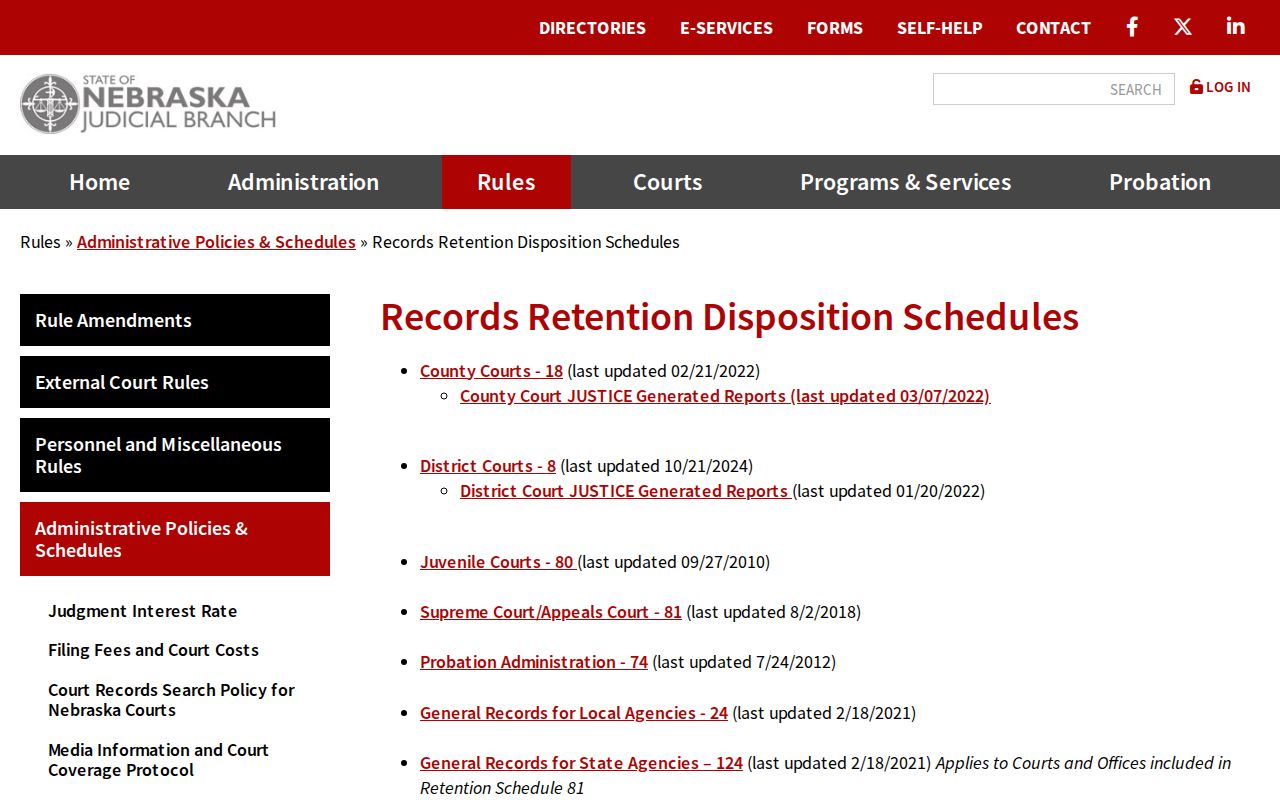This screenshot has height=800, width=1280.
Task: Click the 'Rules' breadcrumb text
Action: click(40, 242)
